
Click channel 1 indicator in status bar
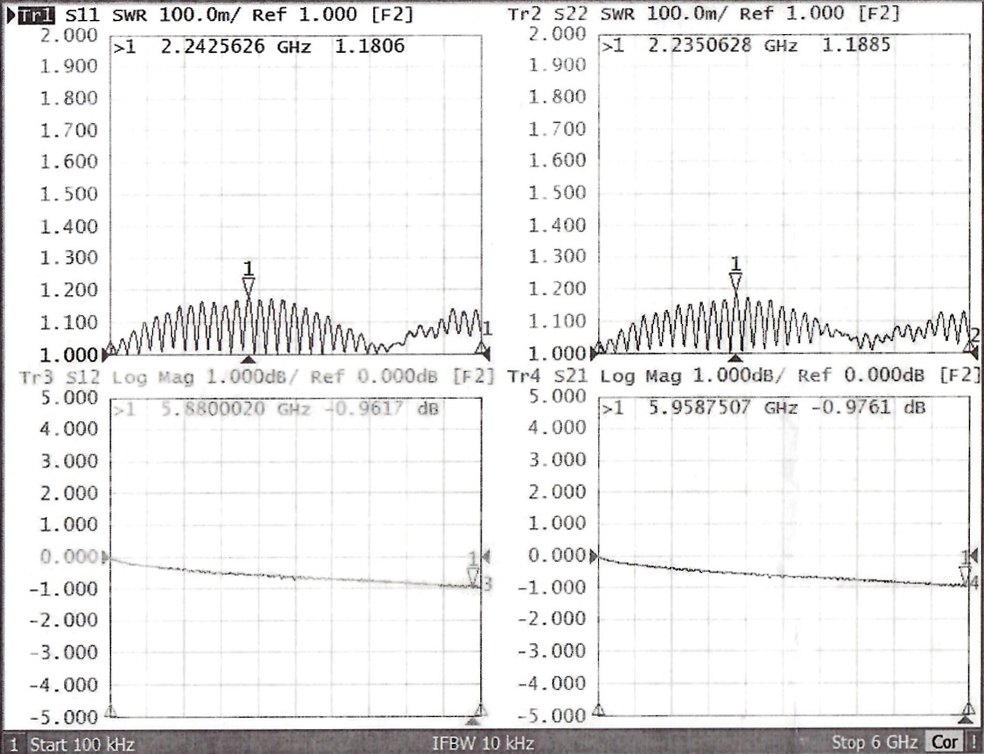click(x=14, y=744)
